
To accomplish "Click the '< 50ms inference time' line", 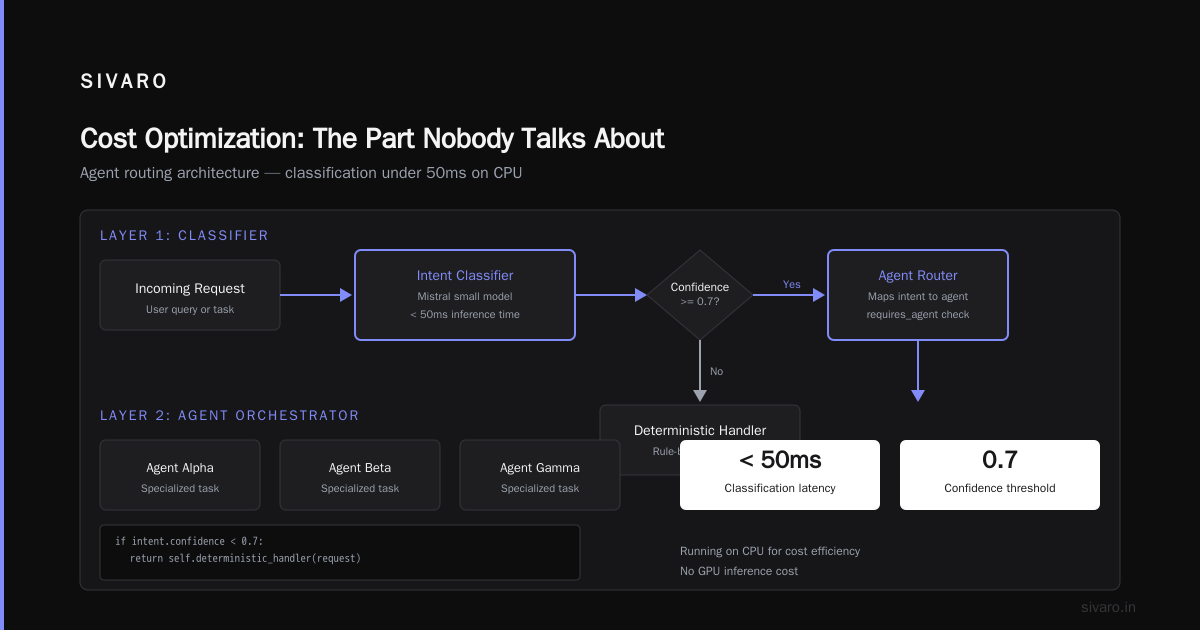I will (x=465, y=315).
